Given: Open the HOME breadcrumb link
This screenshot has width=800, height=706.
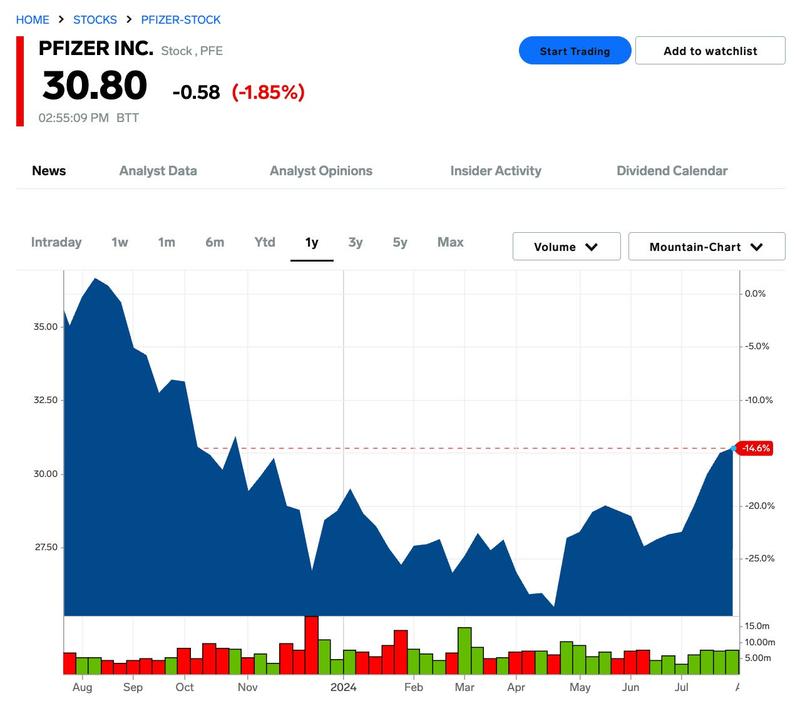Looking at the screenshot, I should [x=33, y=20].
